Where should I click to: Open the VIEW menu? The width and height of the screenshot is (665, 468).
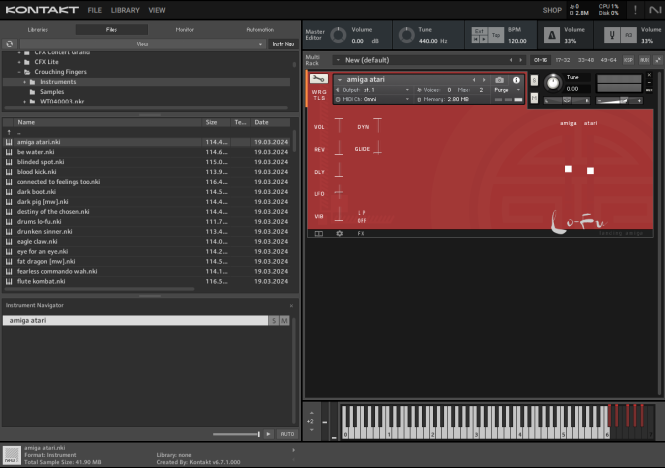pyautogui.click(x=157, y=10)
